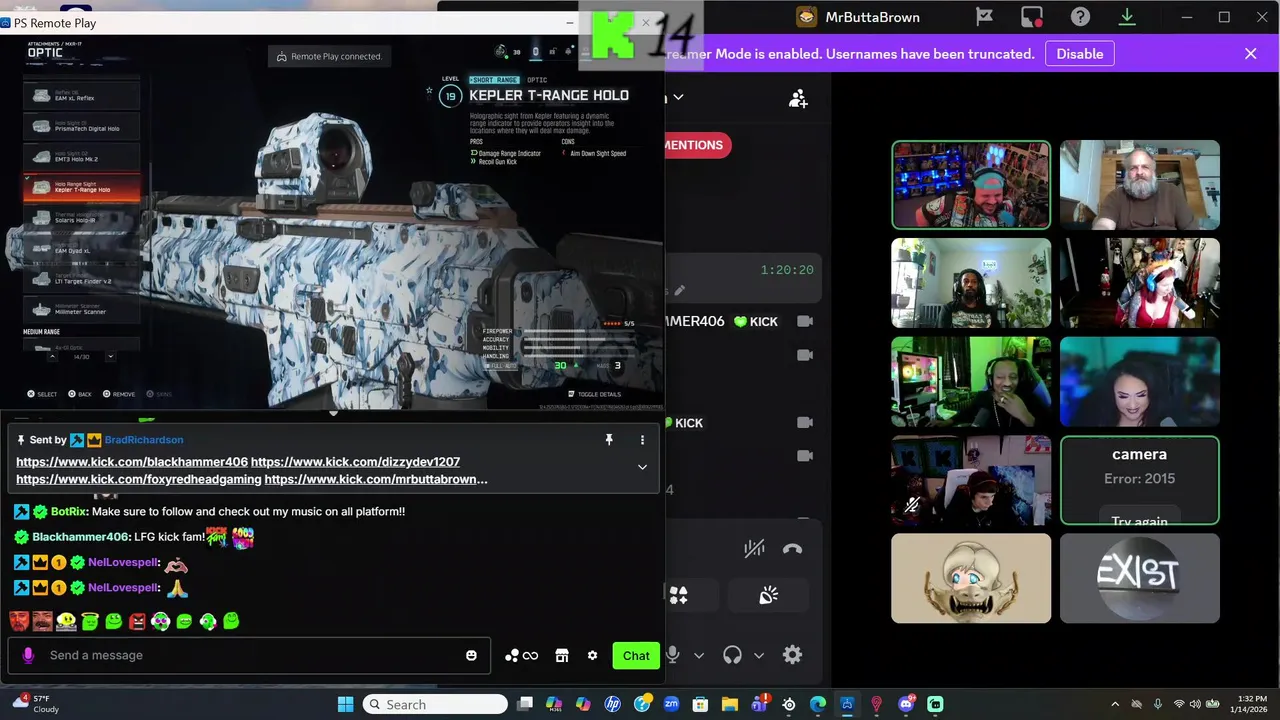The image size is (1280, 720).
Task: Open the Discord soundboard icon
Action: 768,595
